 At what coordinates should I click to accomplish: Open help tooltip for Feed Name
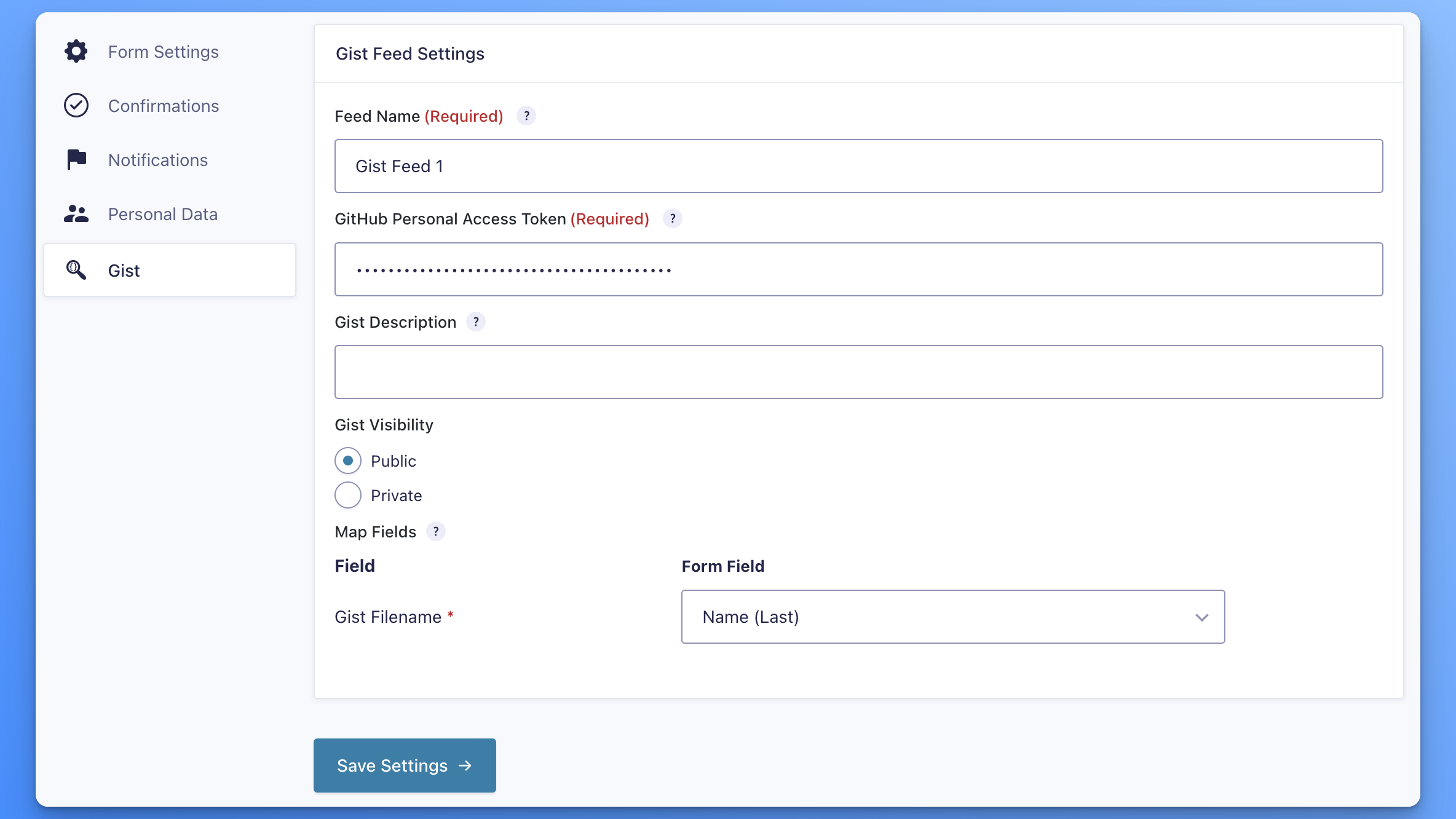pyautogui.click(x=526, y=116)
